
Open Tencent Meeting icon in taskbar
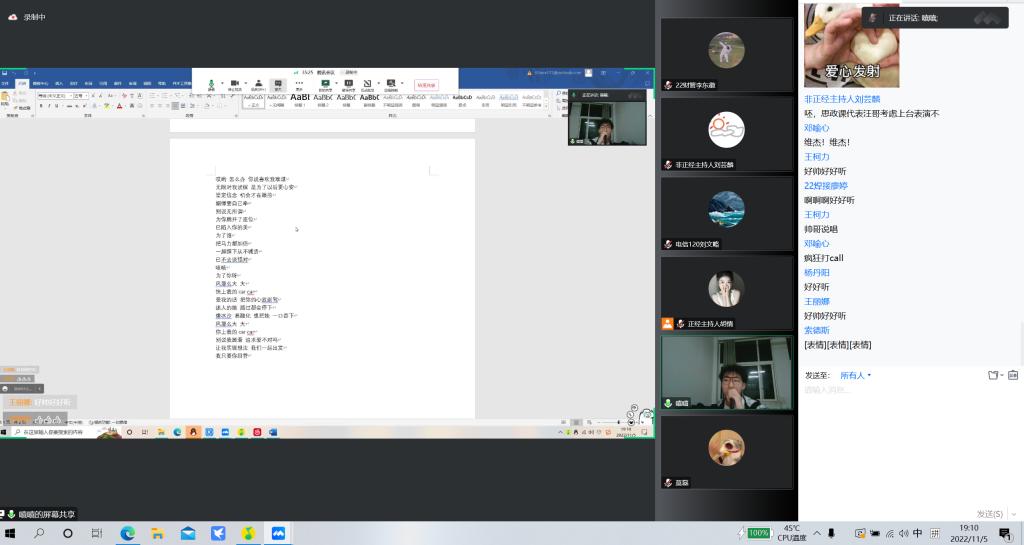[x=278, y=534]
